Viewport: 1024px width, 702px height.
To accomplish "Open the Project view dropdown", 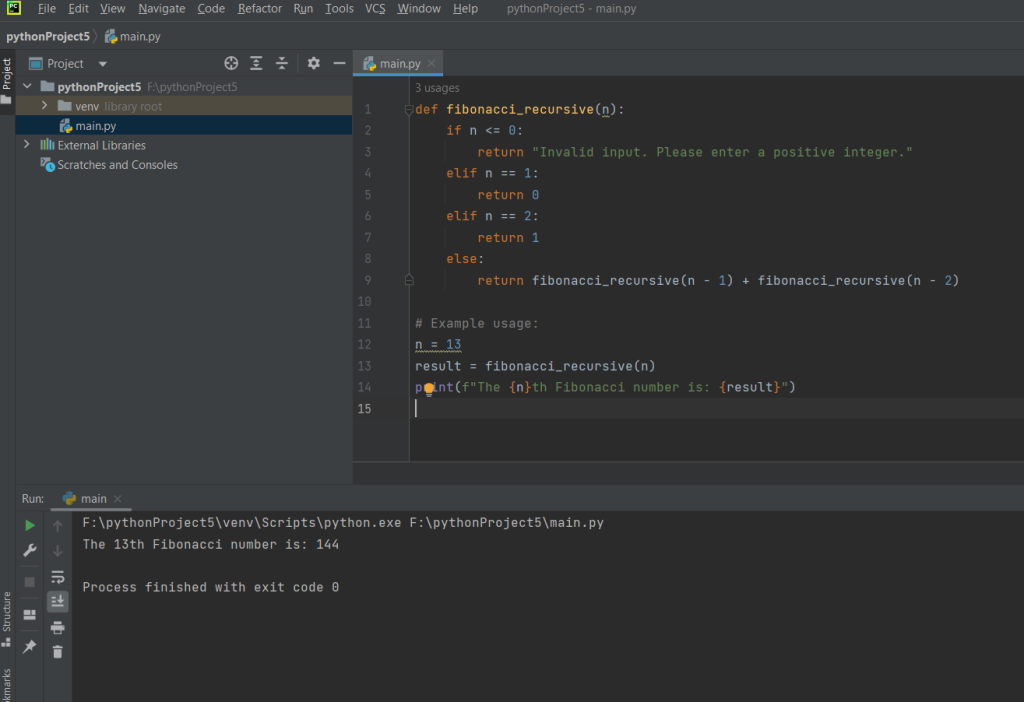I will [102, 64].
